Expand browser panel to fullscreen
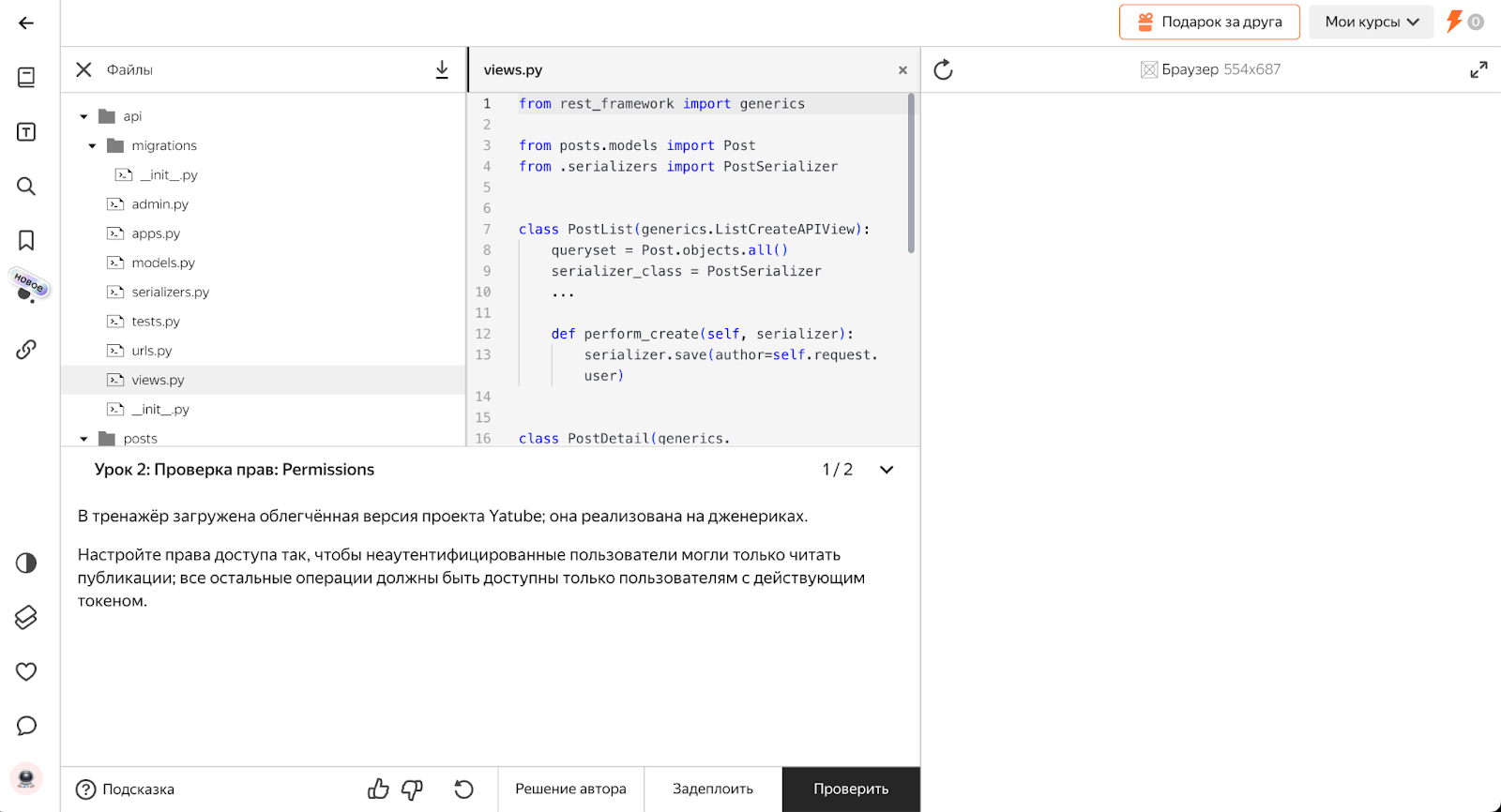Viewport: 1501px width, 812px height. click(1478, 69)
